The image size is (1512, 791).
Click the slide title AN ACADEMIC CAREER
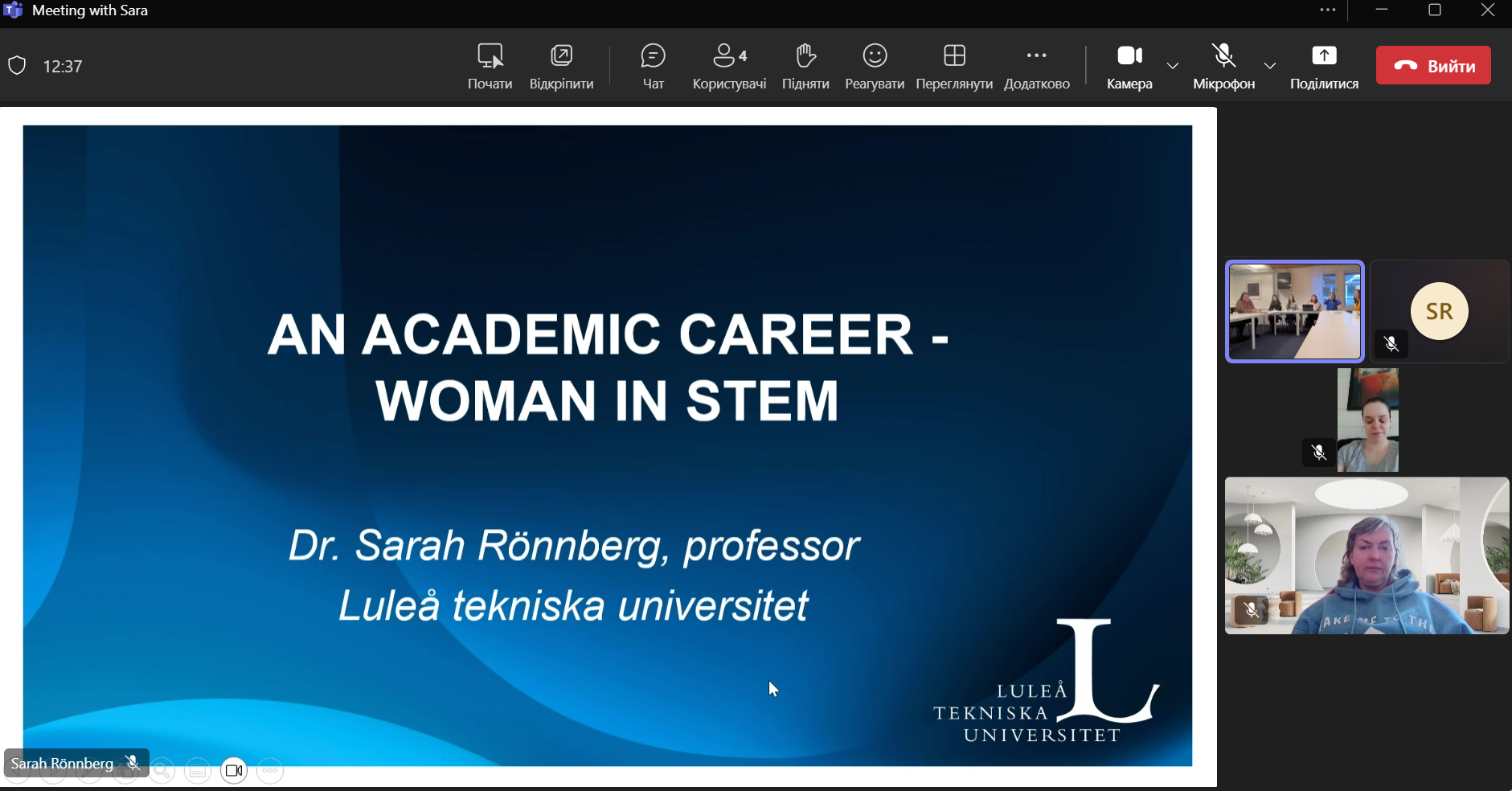click(608, 367)
